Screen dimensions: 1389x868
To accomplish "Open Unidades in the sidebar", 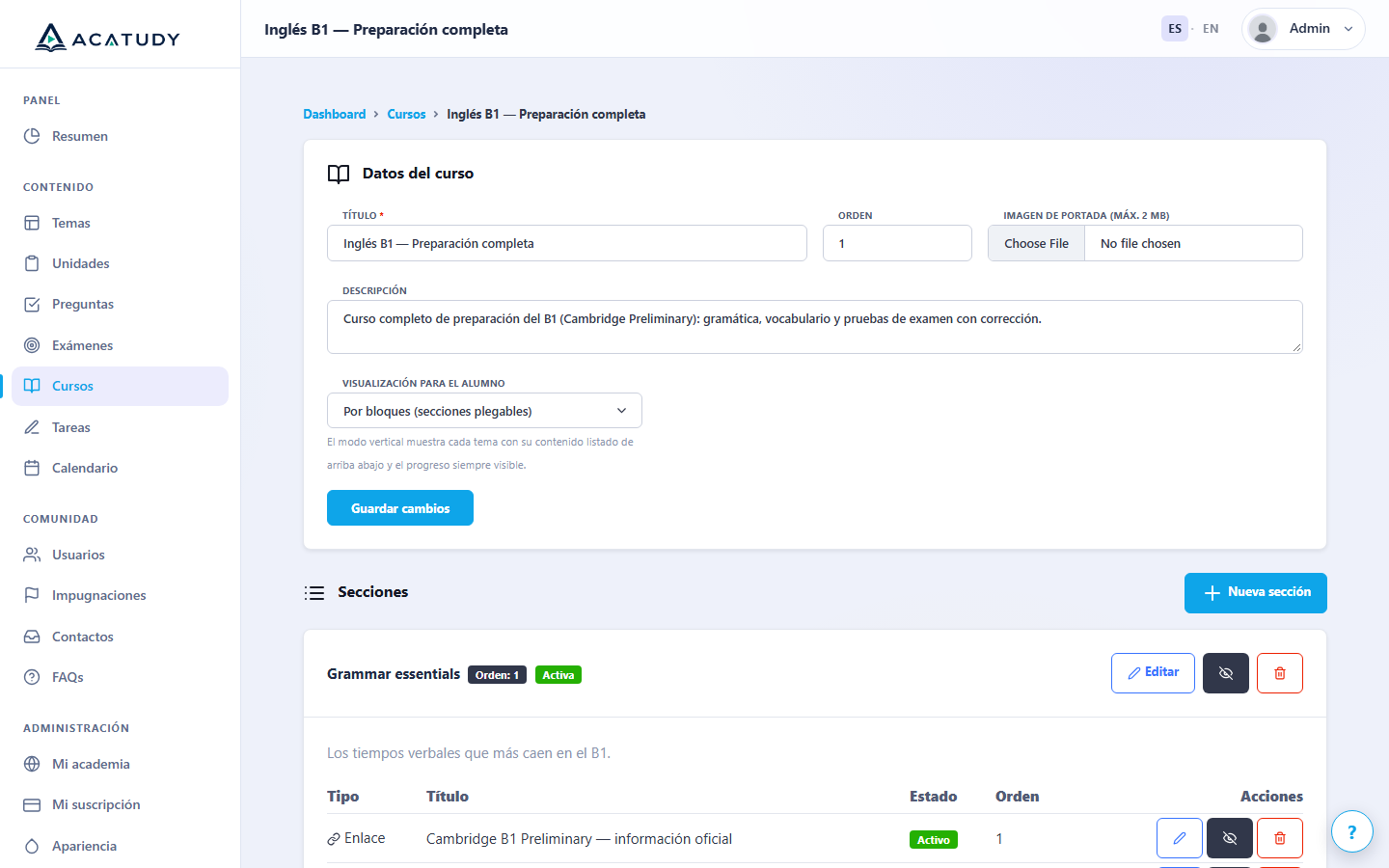I will click(120, 263).
